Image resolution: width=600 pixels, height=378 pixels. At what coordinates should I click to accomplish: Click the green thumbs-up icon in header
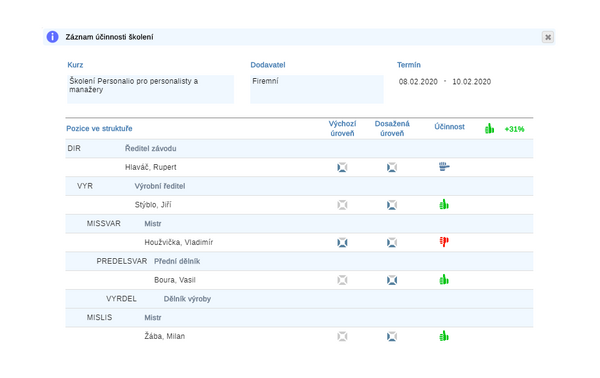click(x=489, y=129)
